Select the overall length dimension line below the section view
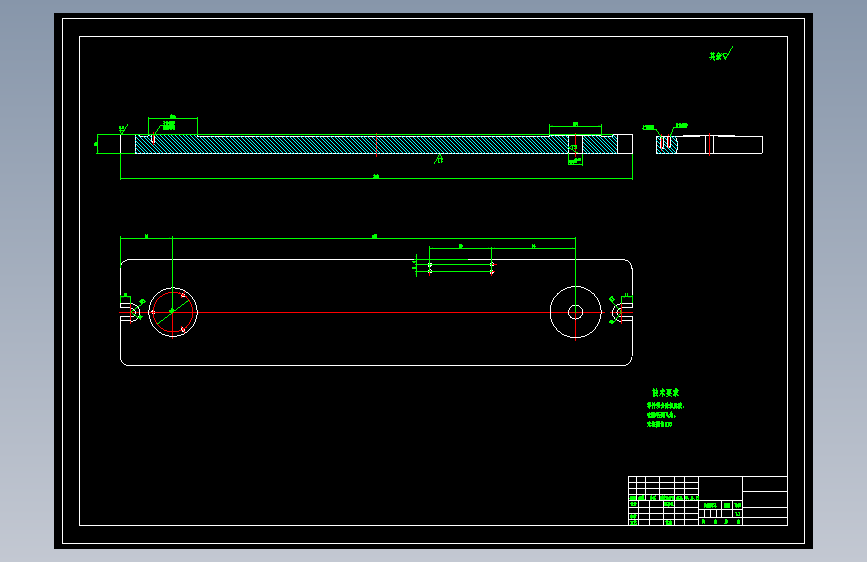867x562 pixels. pos(376,178)
